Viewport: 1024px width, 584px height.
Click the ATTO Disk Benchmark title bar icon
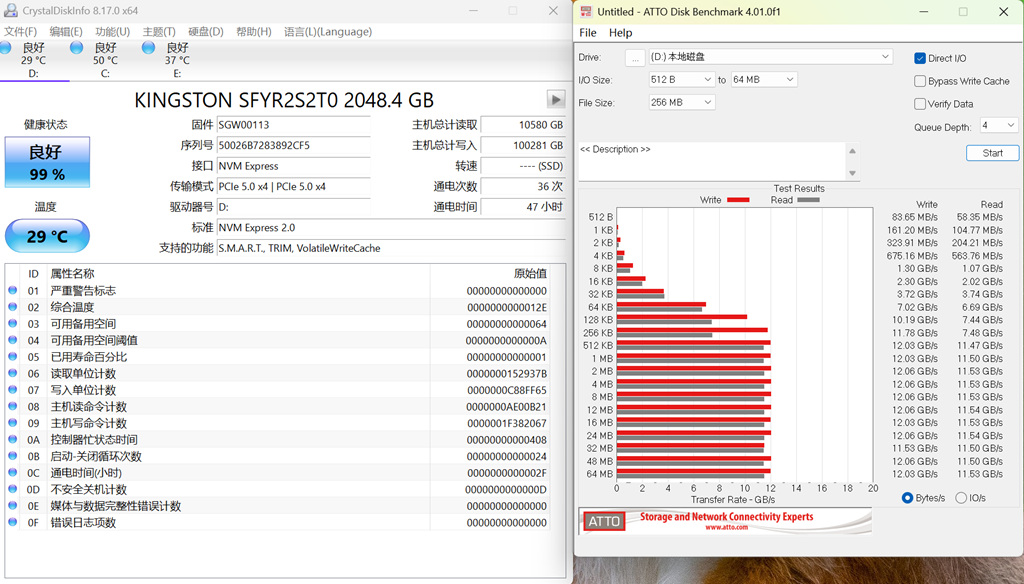pos(586,11)
